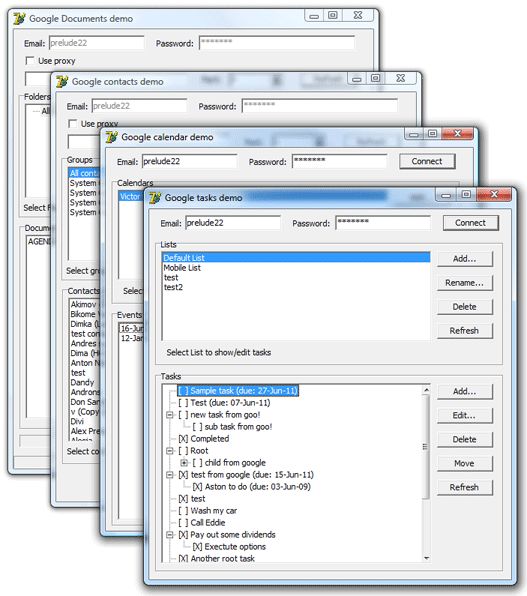Enable Use proxy in contacts demo
Screen dimensions: 527x596
tap(72, 124)
